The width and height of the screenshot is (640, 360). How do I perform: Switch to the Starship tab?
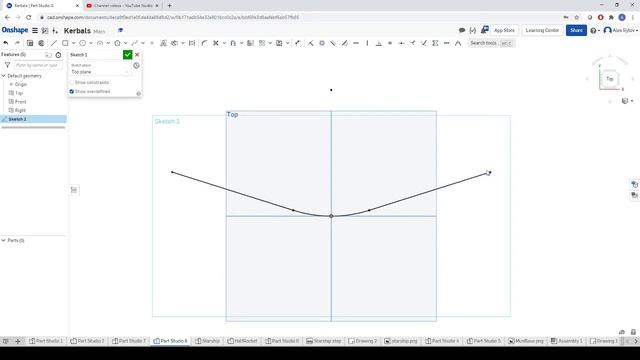point(208,341)
